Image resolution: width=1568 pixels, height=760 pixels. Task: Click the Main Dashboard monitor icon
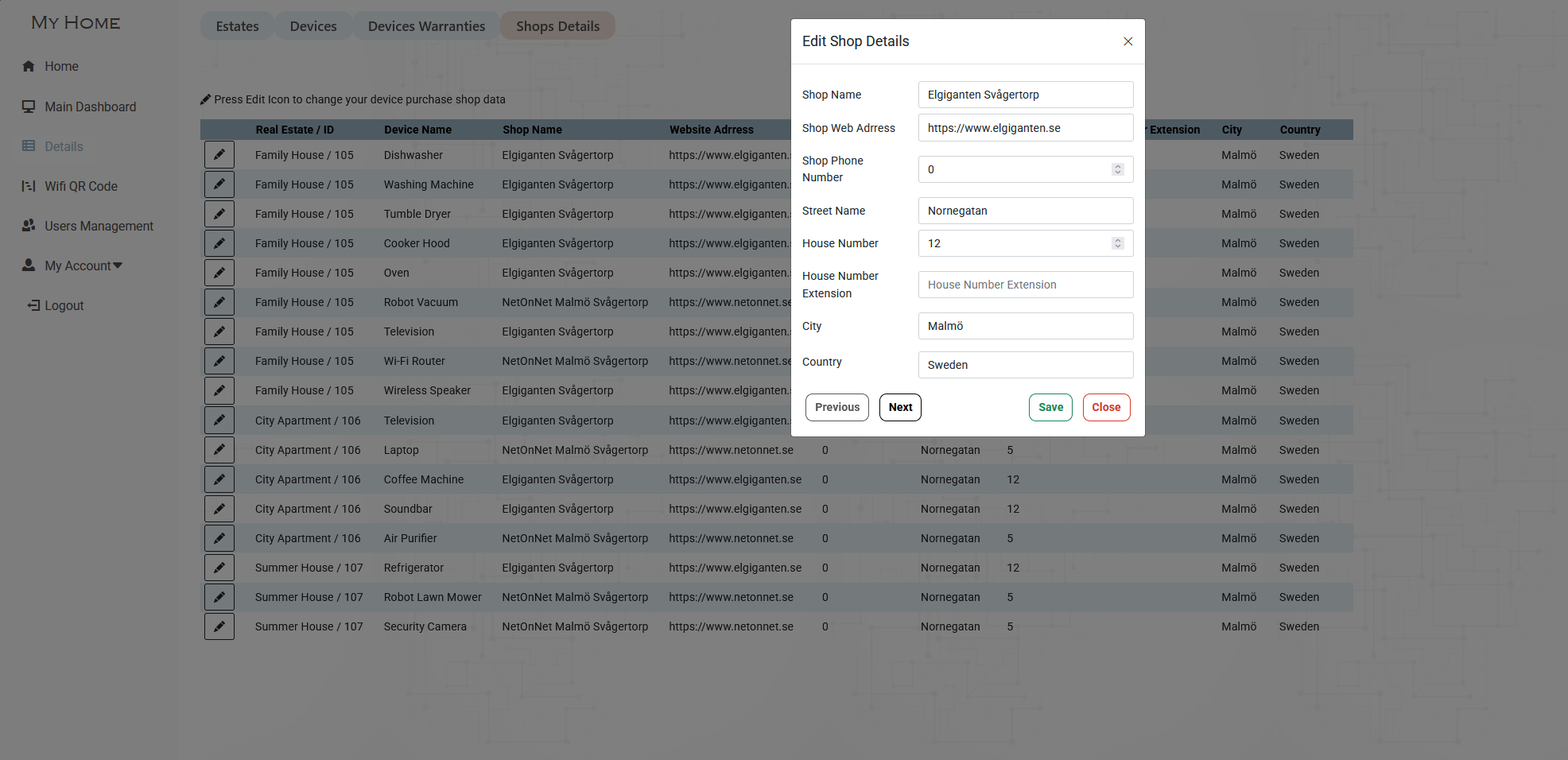click(x=29, y=107)
